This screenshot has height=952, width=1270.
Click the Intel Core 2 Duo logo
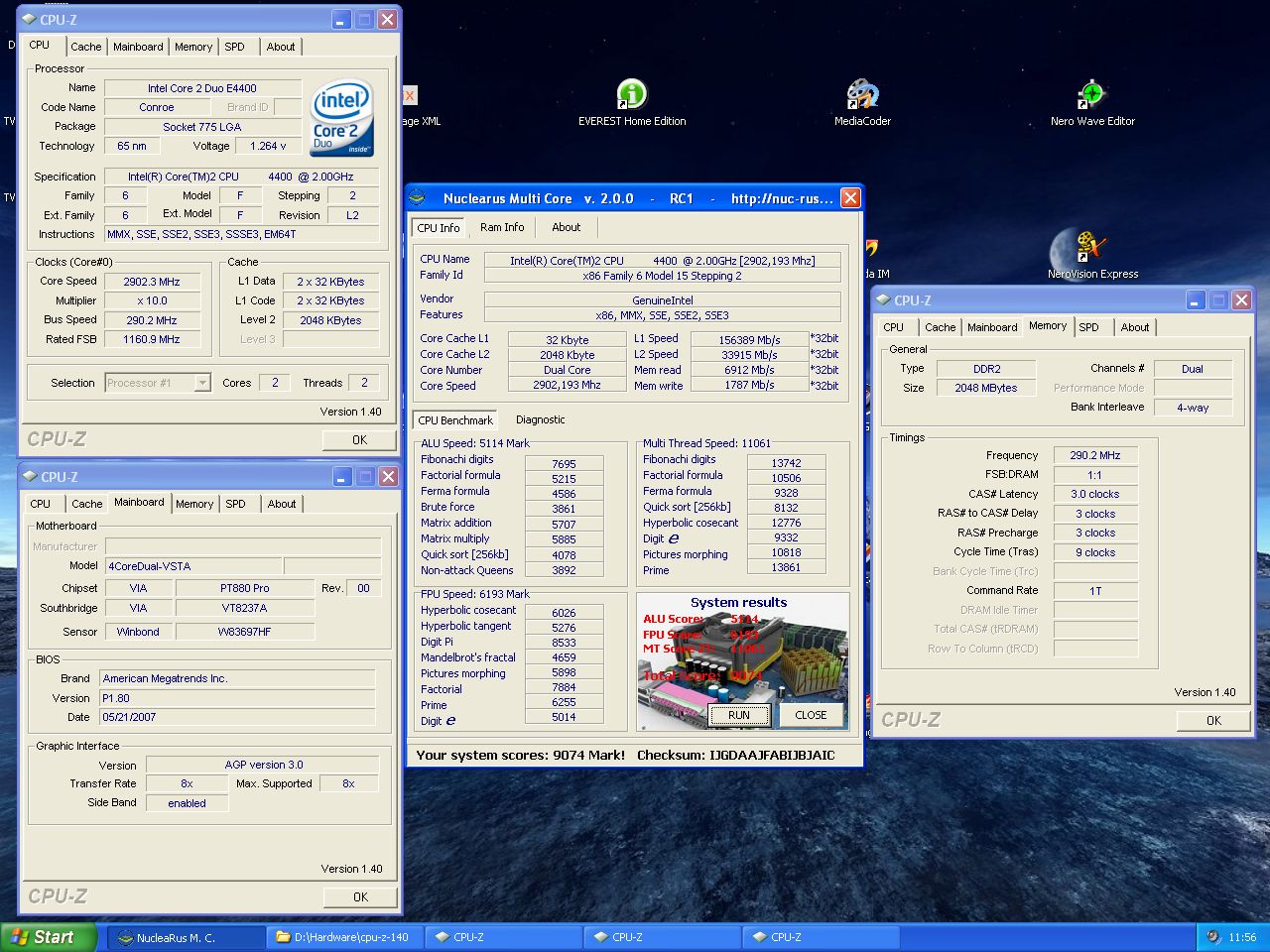pyautogui.click(x=342, y=118)
